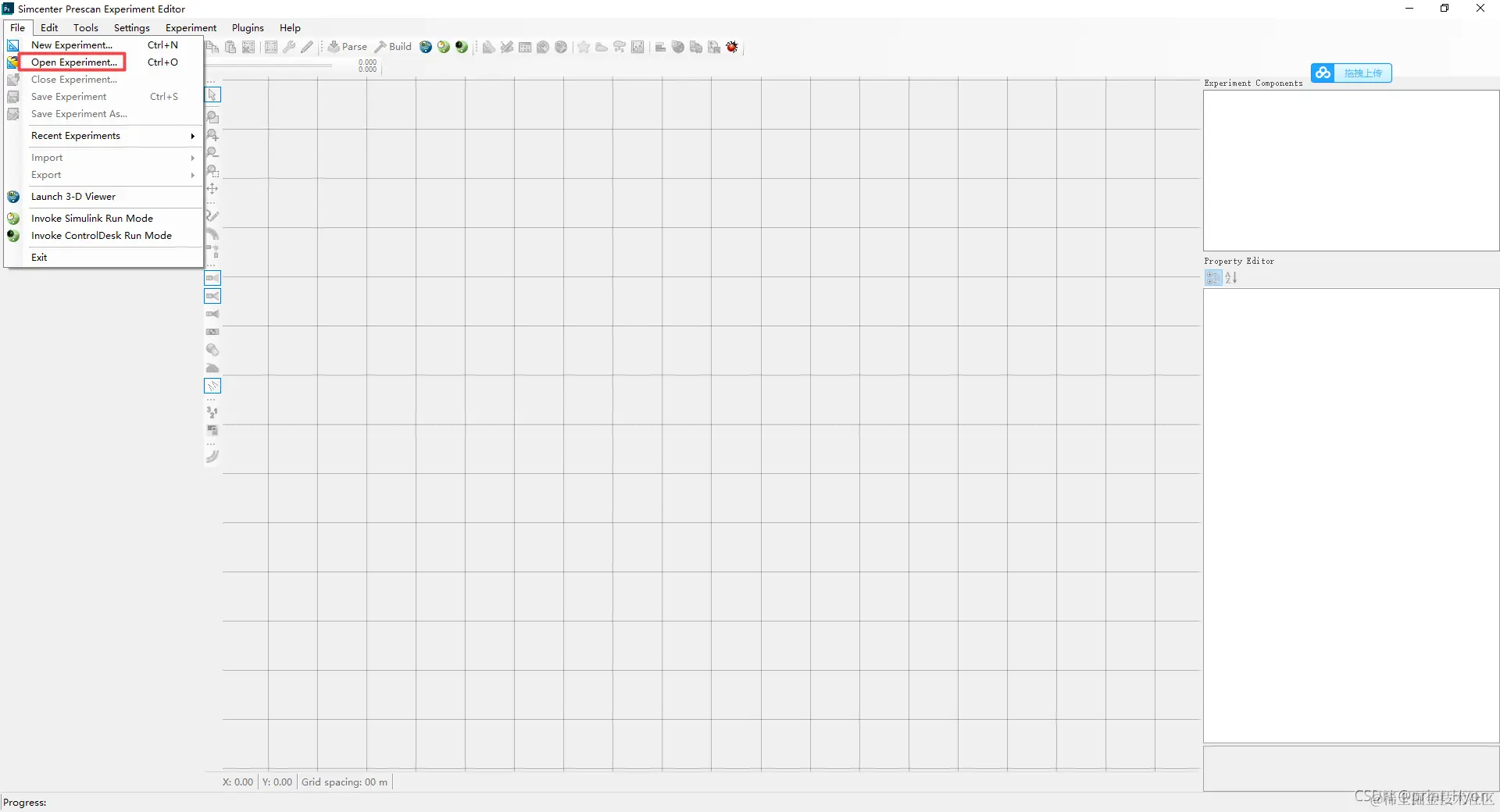Click the path drawing pencil tool
The width and height of the screenshot is (1500, 812).
pyautogui.click(x=212, y=216)
